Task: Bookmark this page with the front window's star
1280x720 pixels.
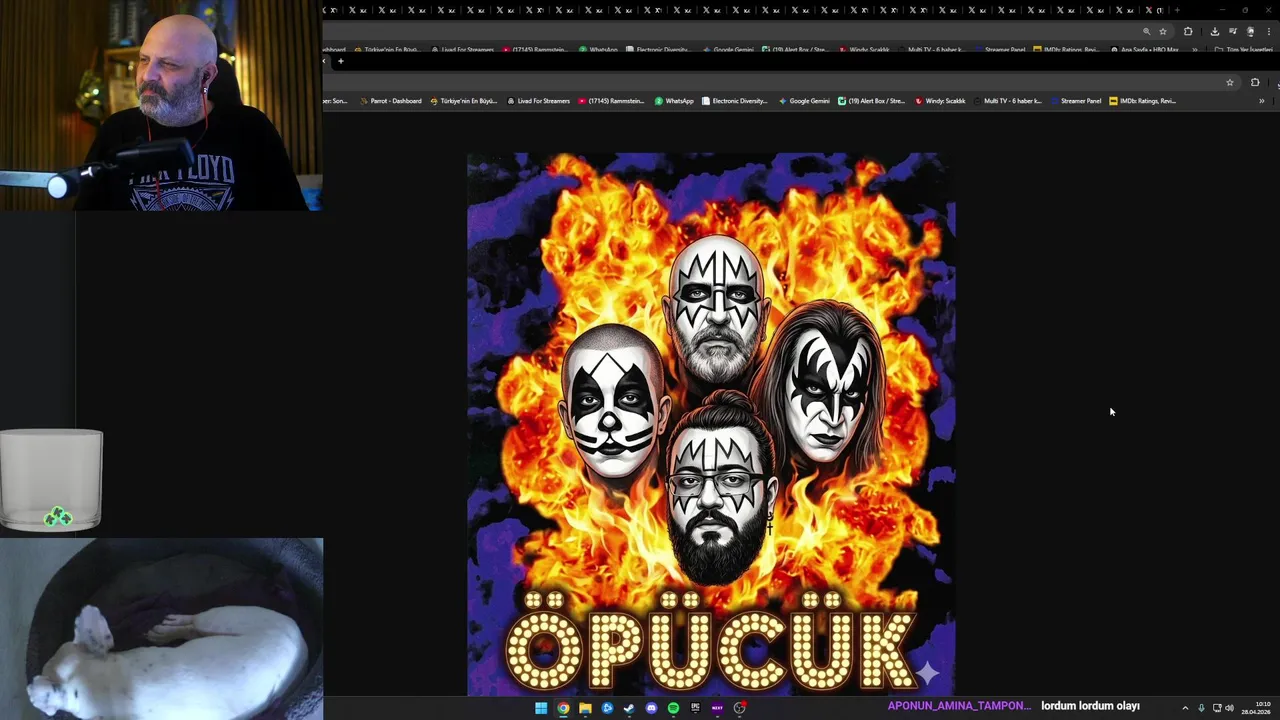Action: [1230, 82]
